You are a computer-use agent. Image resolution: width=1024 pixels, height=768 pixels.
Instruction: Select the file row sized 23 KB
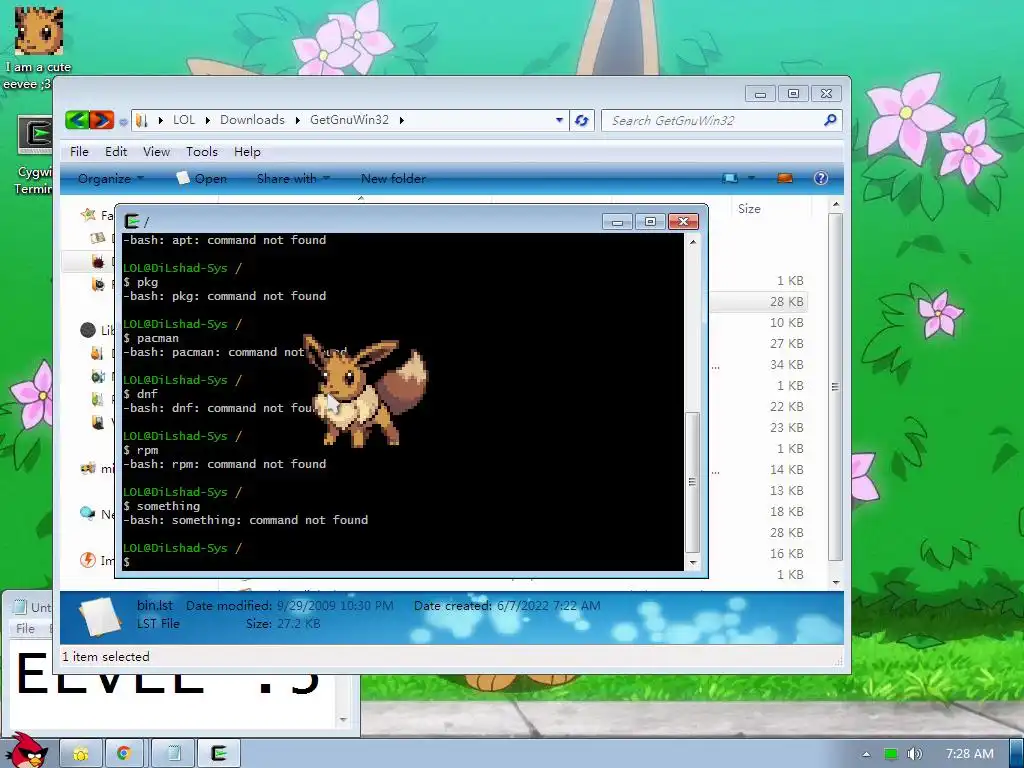(x=758, y=427)
